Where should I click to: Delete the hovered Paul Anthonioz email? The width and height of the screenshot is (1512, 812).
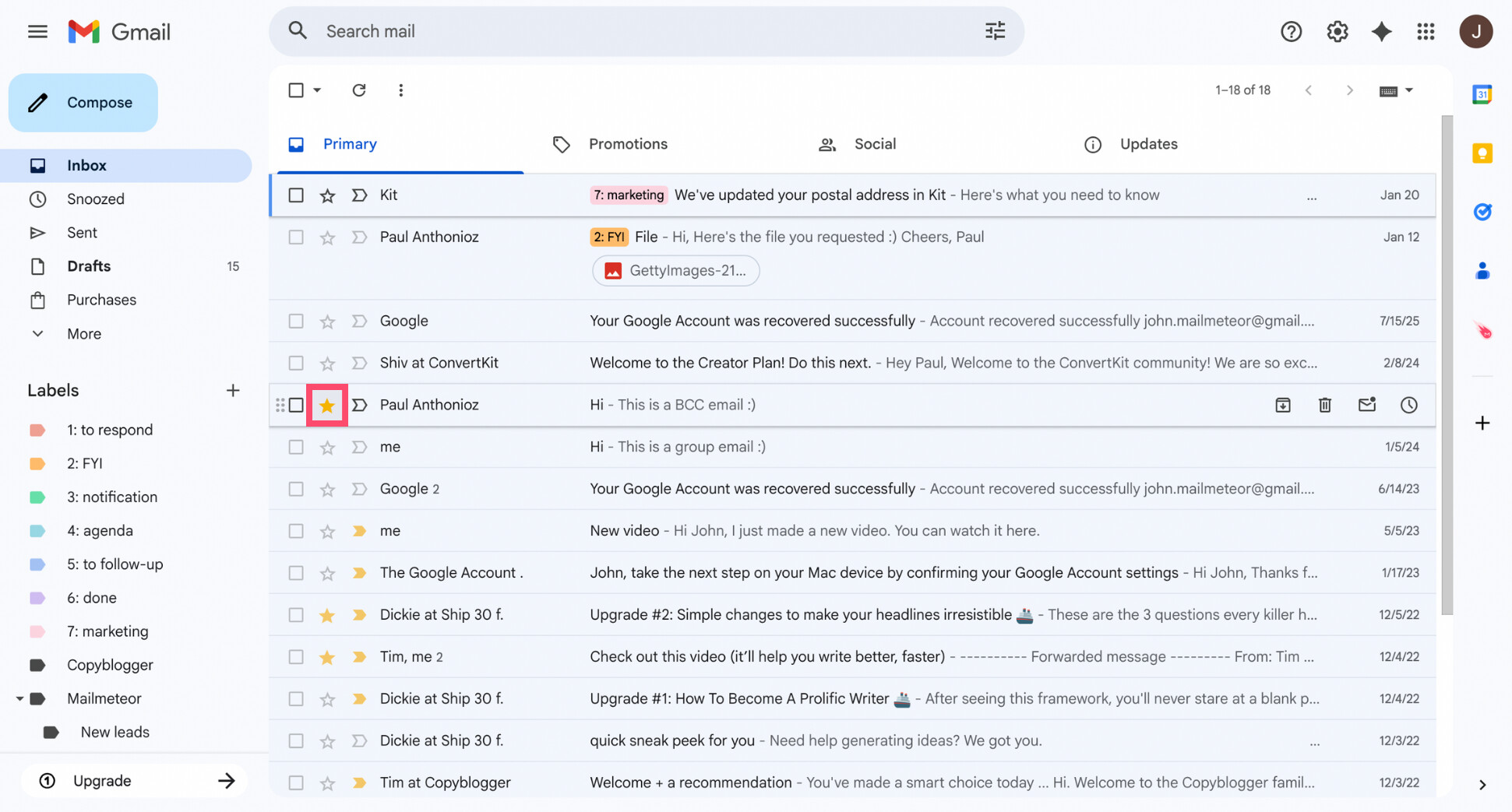[1324, 405]
